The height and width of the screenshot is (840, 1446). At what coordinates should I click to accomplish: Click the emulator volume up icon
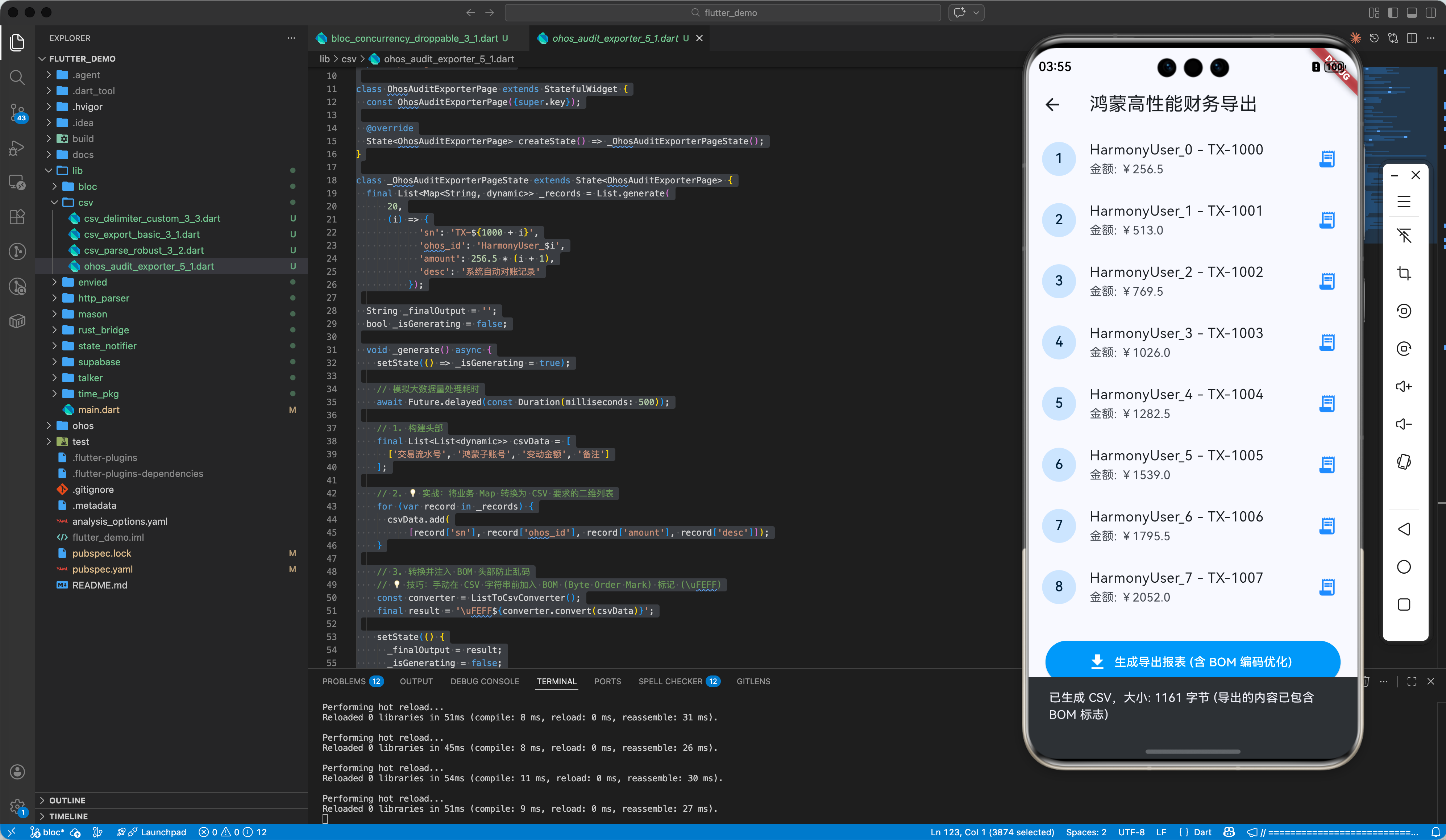[1404, 386]
